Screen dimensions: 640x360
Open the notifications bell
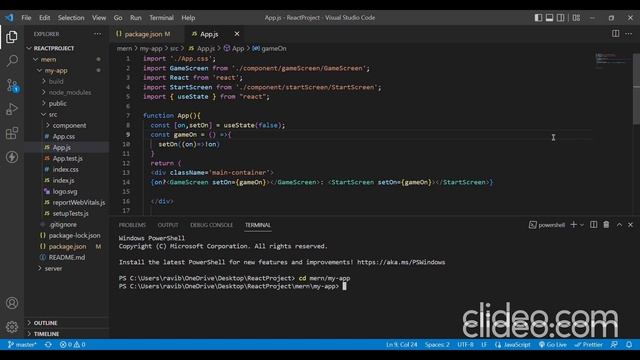click(629, 344)
